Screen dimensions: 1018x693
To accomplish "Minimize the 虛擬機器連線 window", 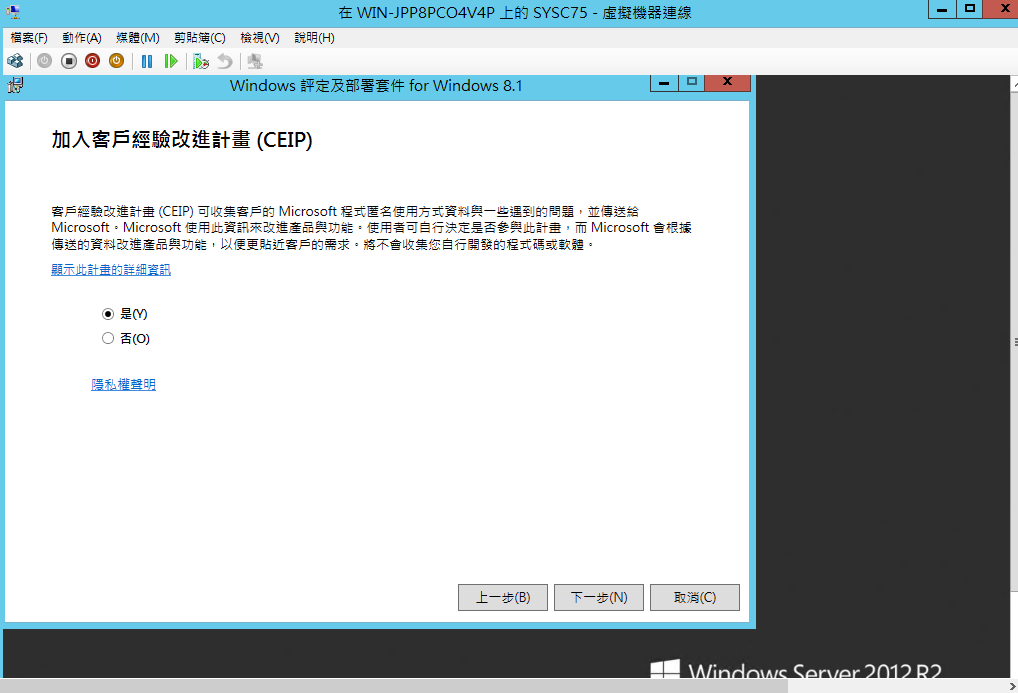I will pyautogui.click(x=942, y=9).
